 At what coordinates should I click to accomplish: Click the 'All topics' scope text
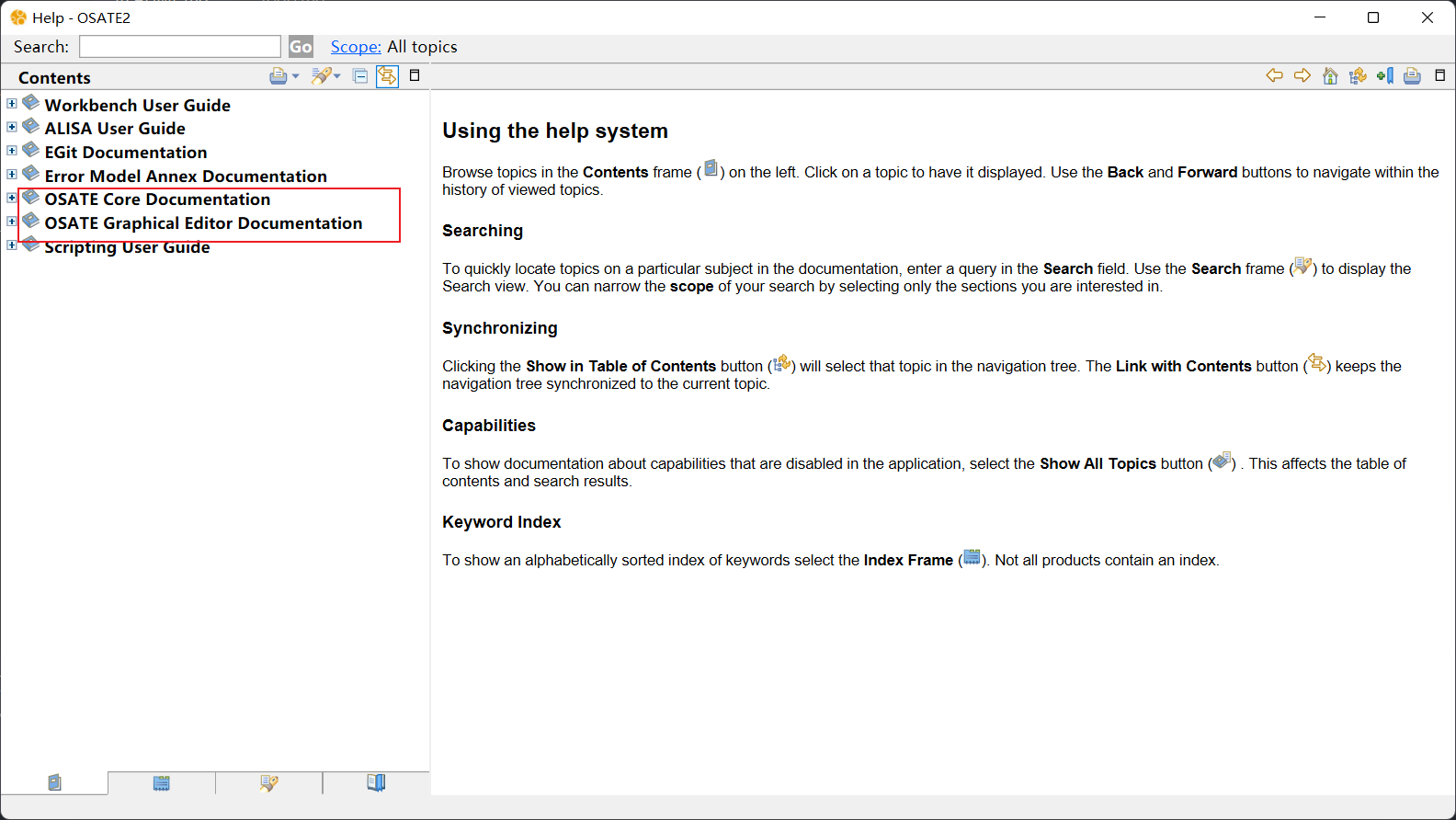tap(422, 47)
